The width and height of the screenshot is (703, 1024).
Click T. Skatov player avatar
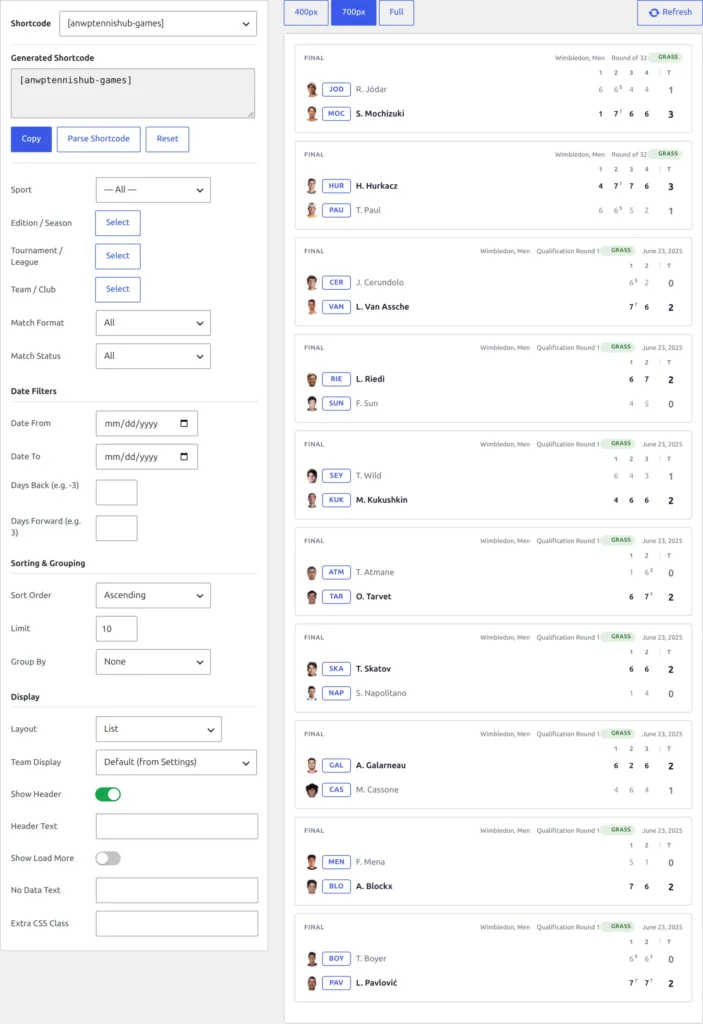click(312, 669)
